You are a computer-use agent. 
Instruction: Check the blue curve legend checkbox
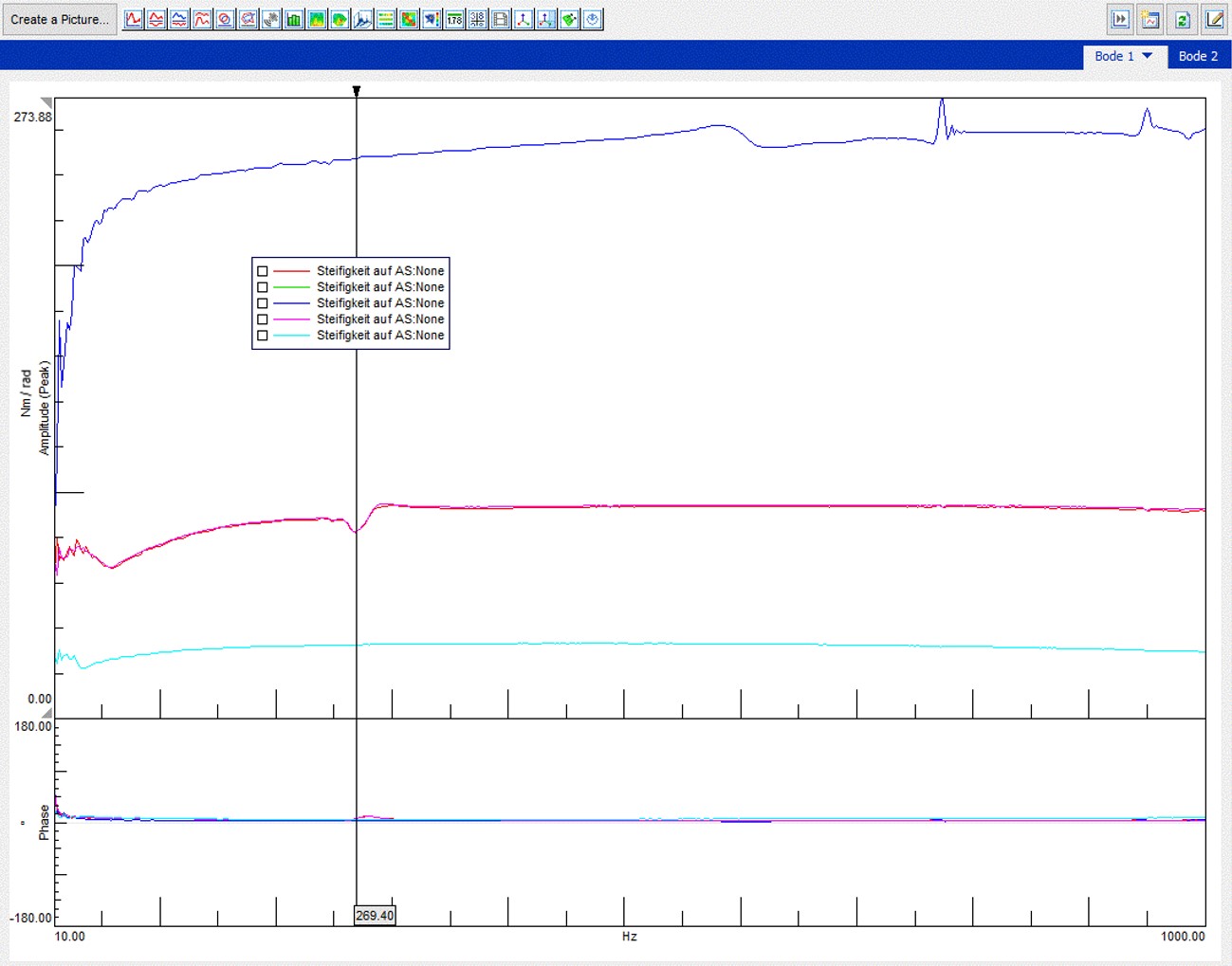(x=263, y=303)
